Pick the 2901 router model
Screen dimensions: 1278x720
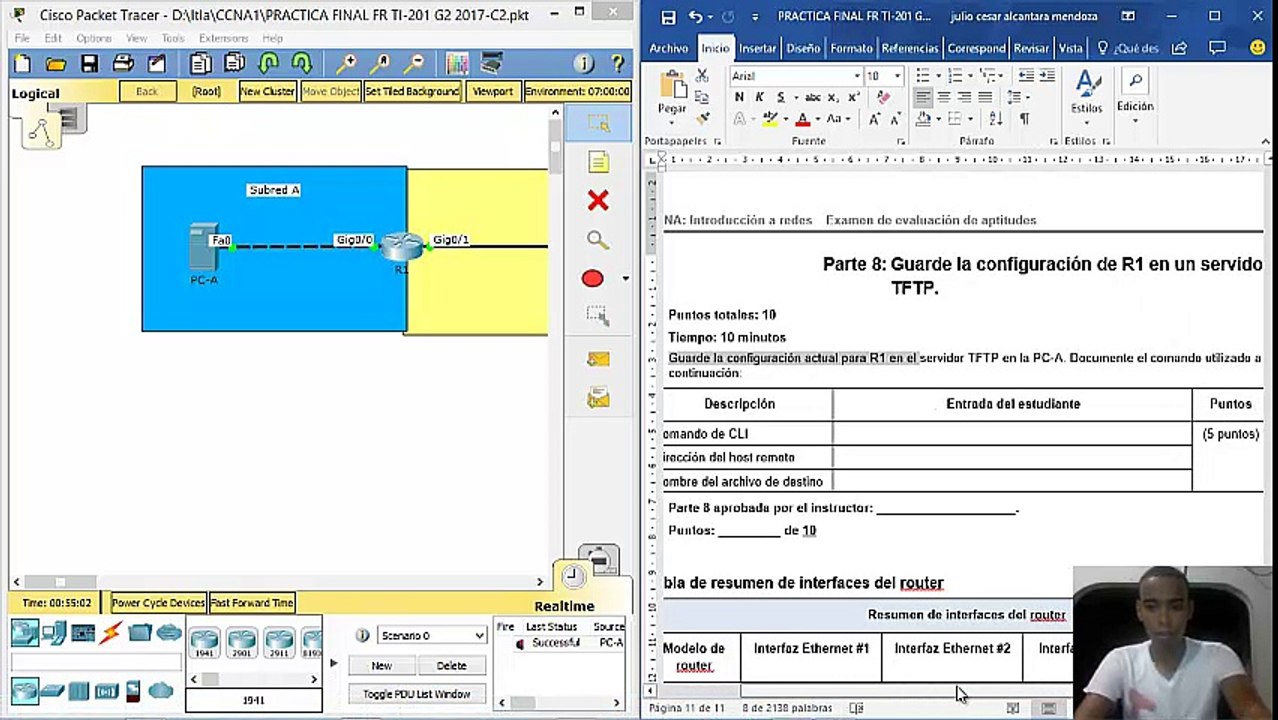click(x=242, y=640)
